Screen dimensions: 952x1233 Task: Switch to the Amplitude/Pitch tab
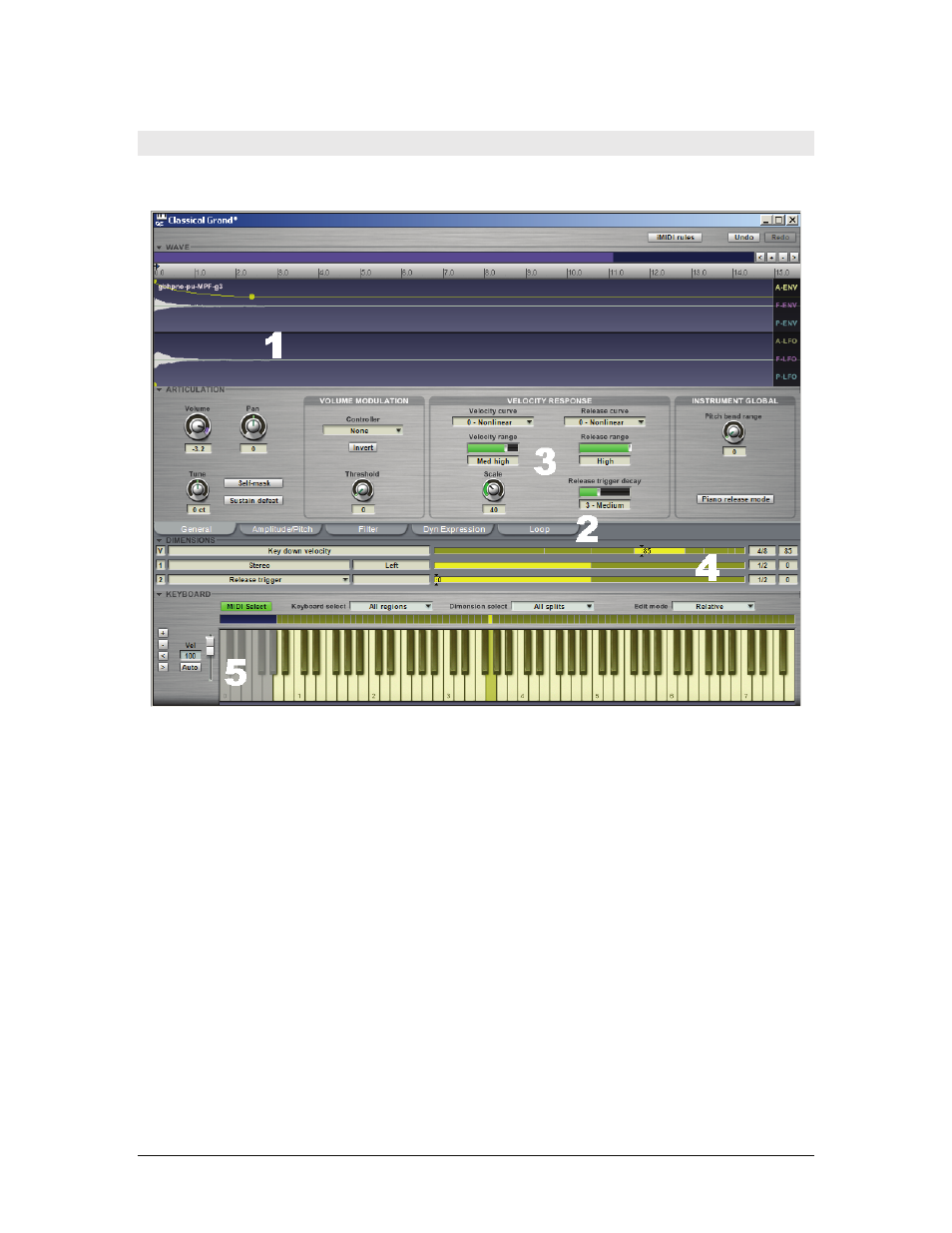coord(282,529)
